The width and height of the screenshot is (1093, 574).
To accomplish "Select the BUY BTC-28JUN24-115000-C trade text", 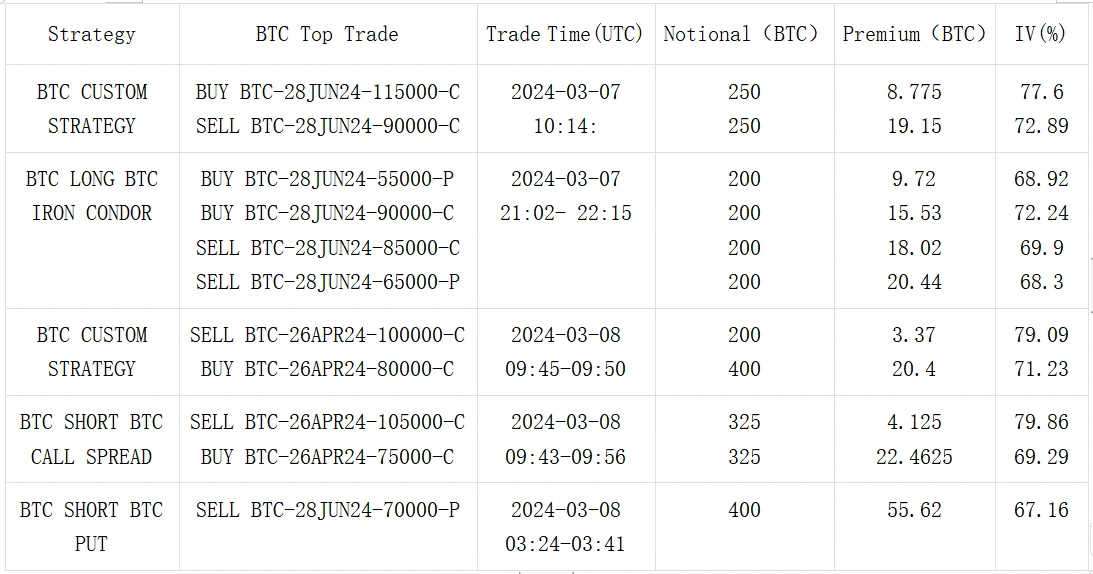I will (327, 92).
